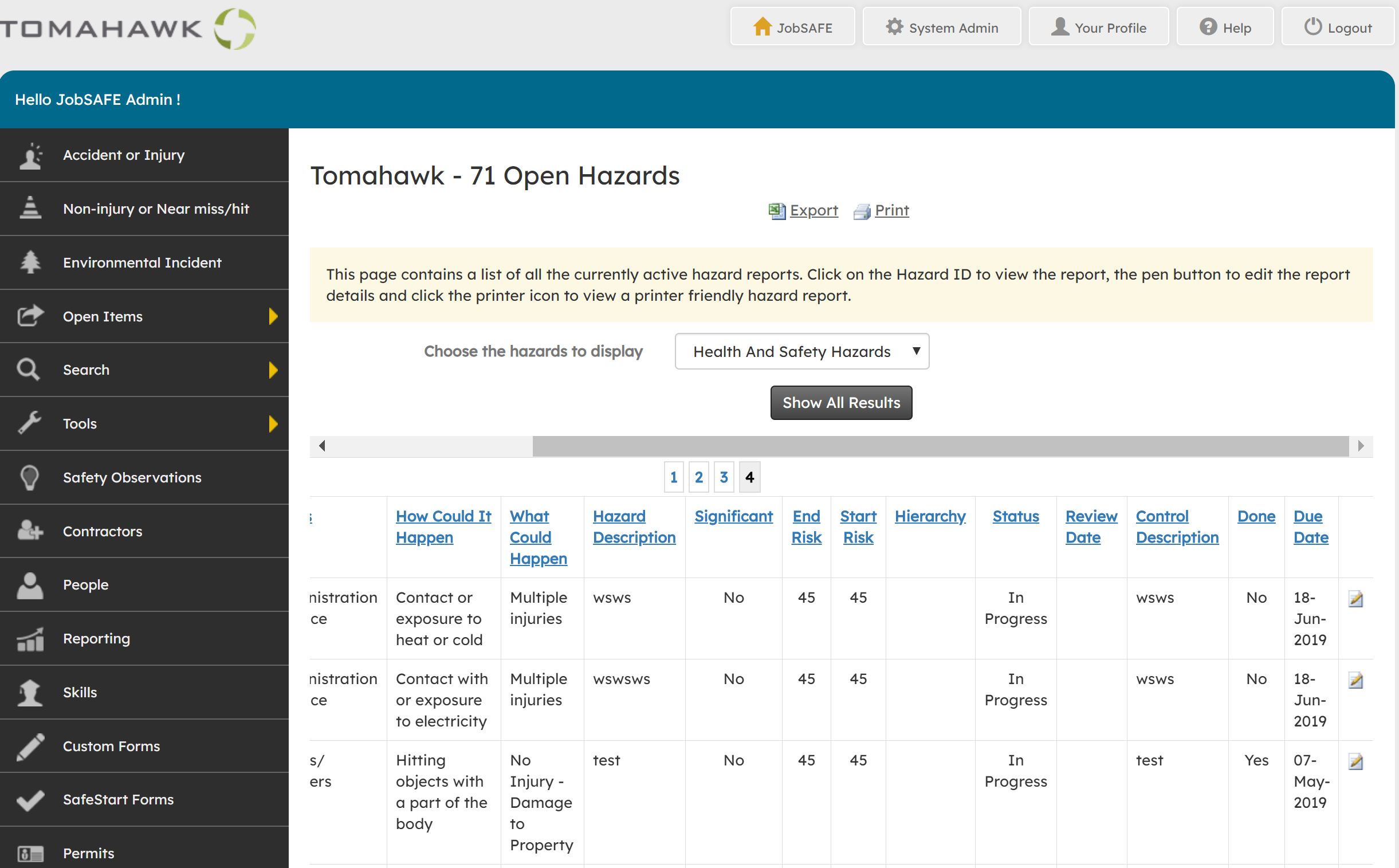Click the Non-injury or Near miss cone icon

(x=30, y=208)
